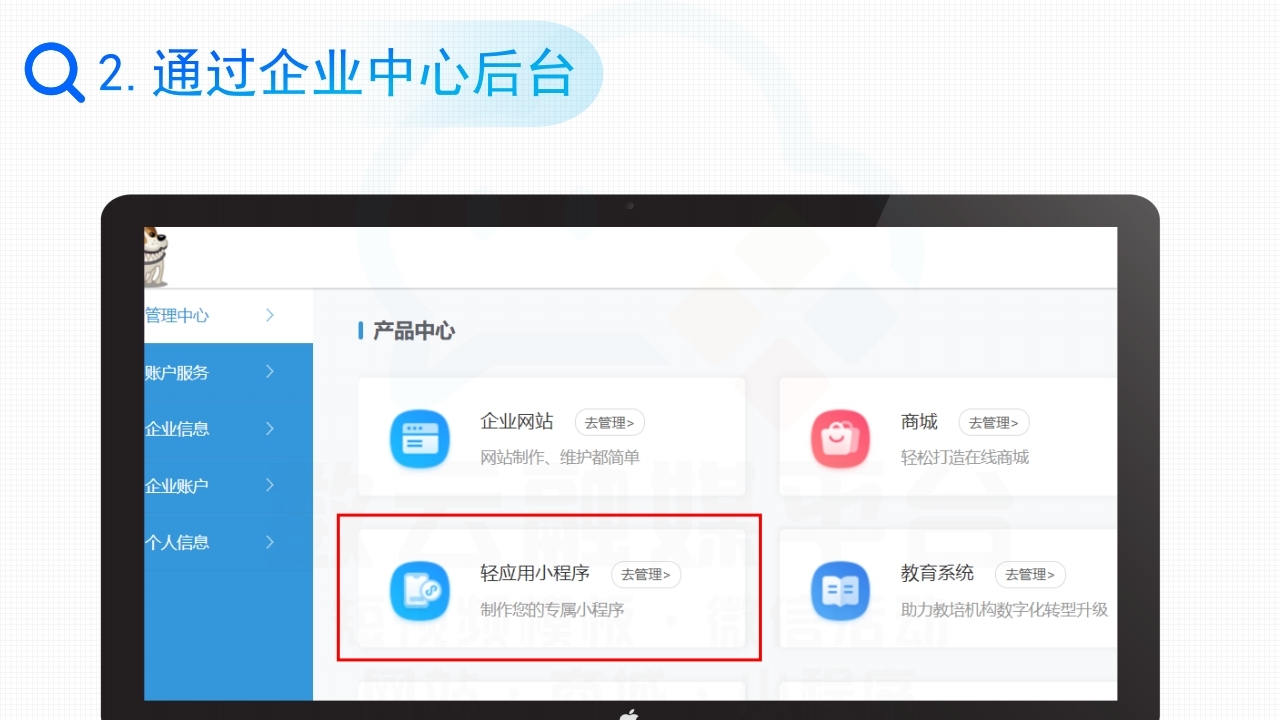Click the 企业网站 product icon
The height and width of the screenshot is (720, 1280).
coord(421,438)
